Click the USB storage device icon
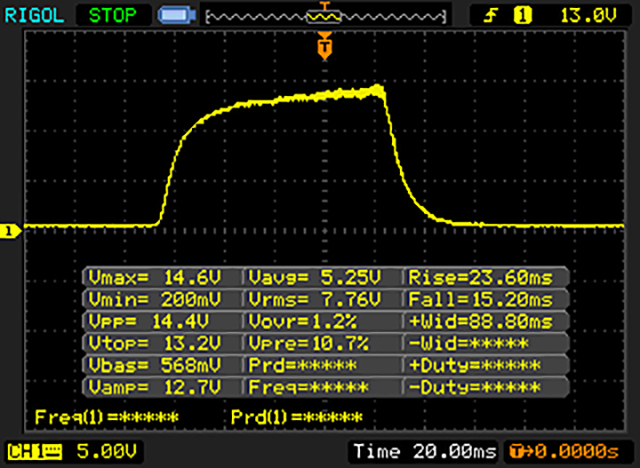 click(x=177, y=15)
